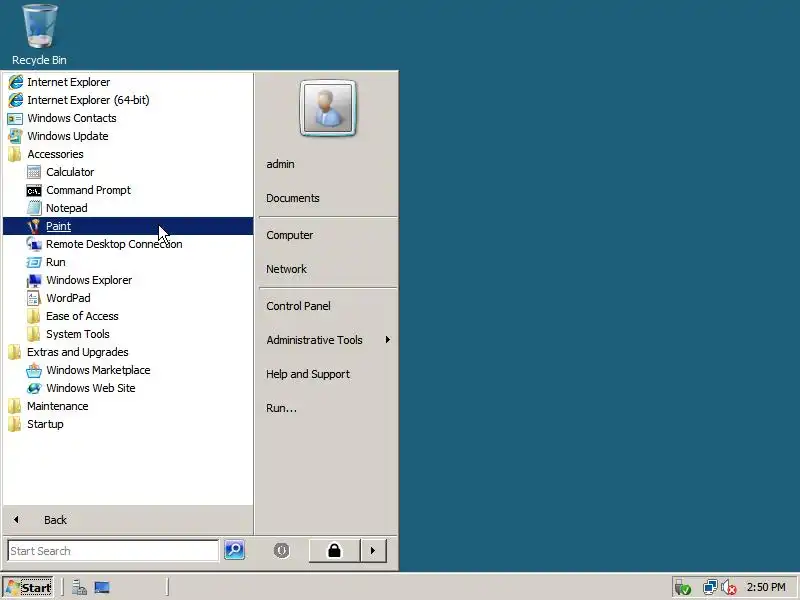Click the Start Search input field

click(113, 551)
